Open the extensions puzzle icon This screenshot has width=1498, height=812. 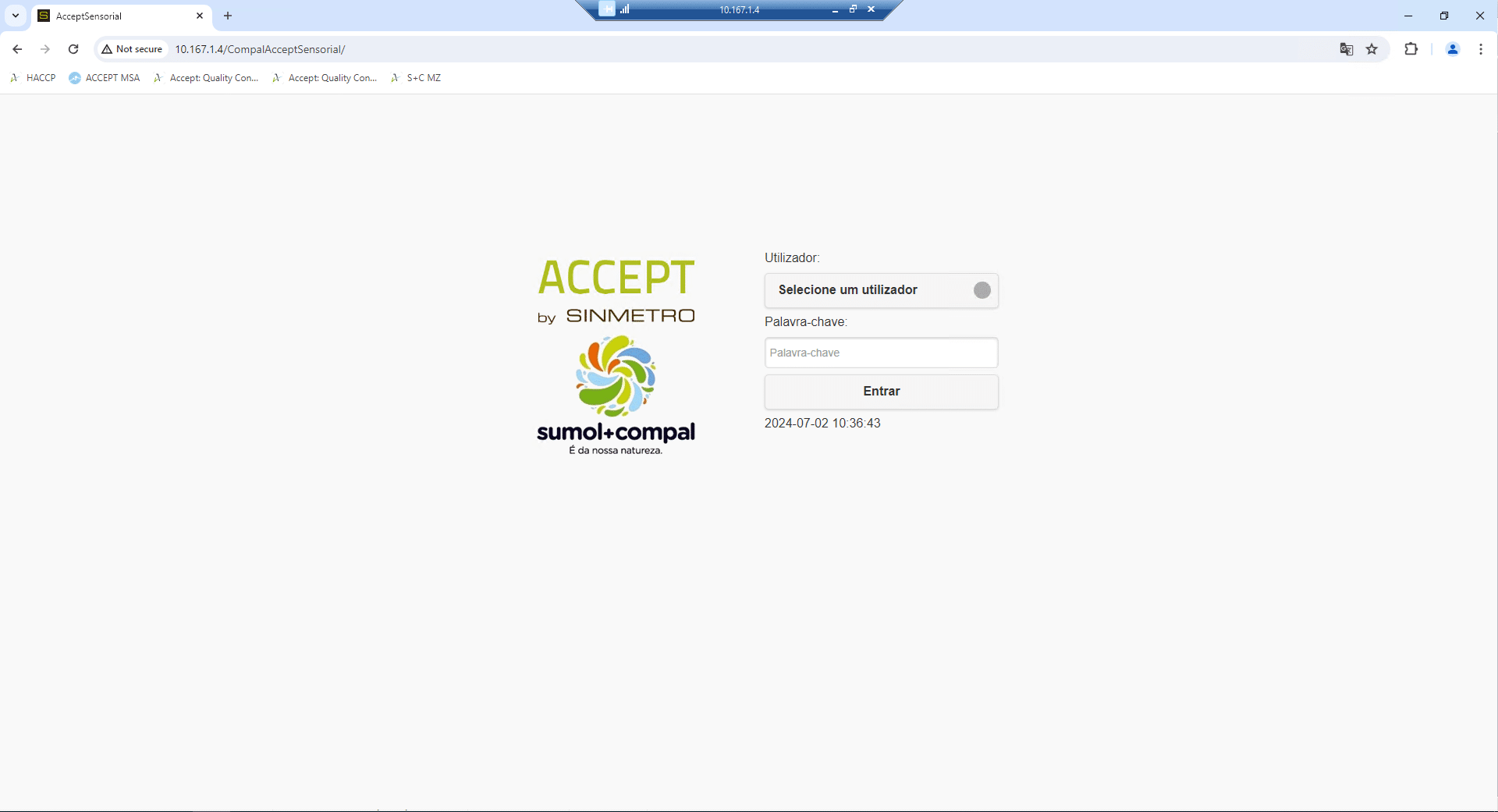[x=1411, y=48]
